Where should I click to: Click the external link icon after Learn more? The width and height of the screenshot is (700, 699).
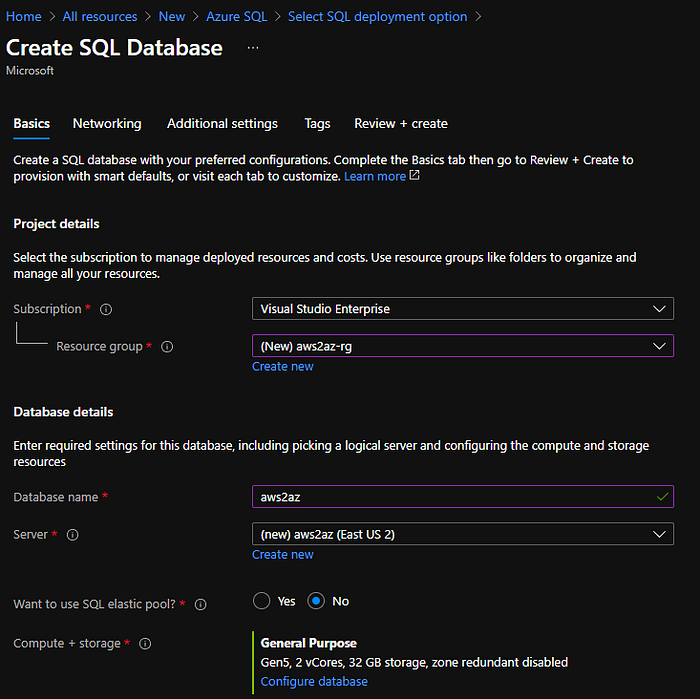tap(414, 175)
